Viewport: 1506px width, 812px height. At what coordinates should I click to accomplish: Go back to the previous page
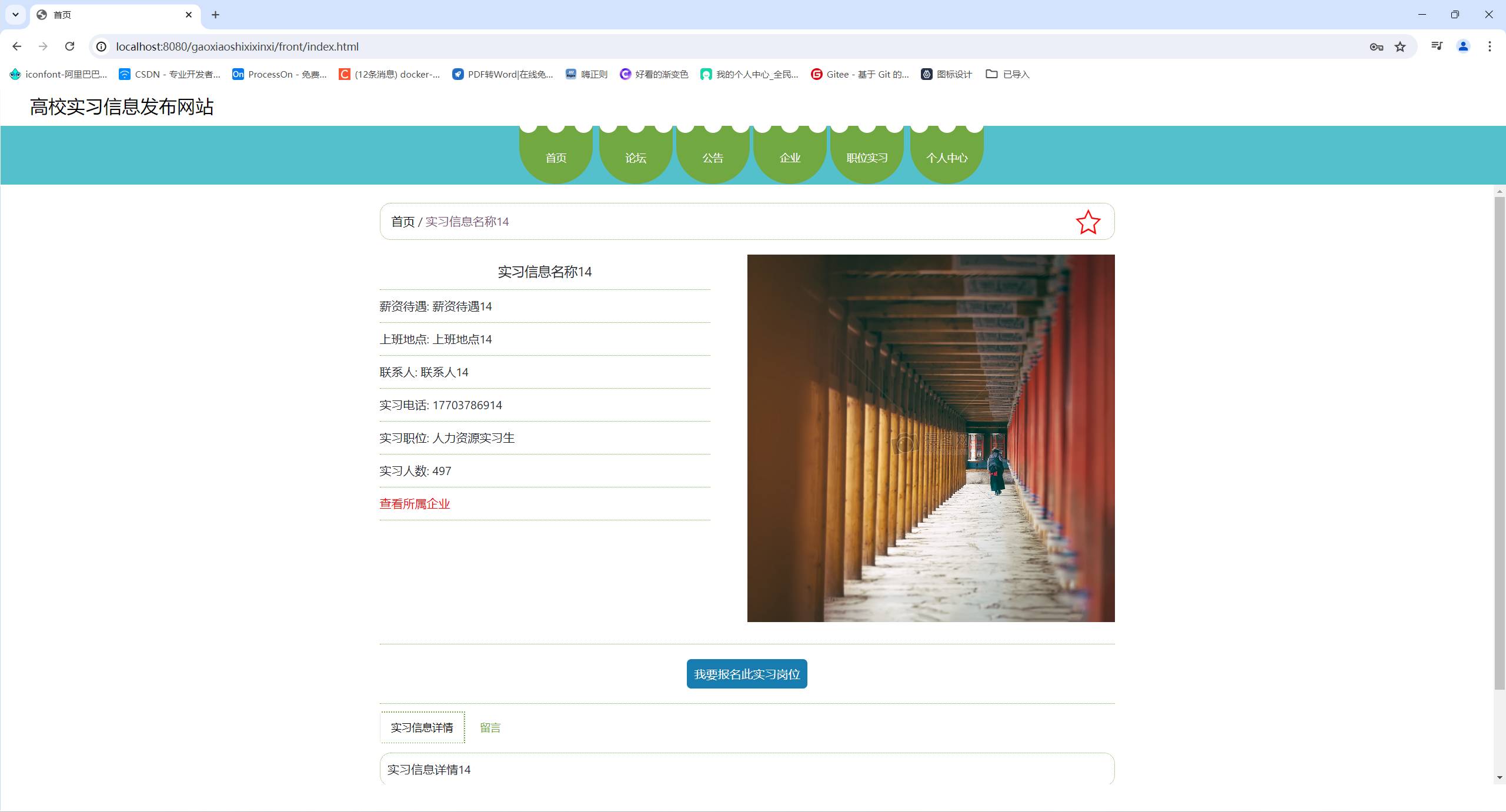click(x=16, y=46)
